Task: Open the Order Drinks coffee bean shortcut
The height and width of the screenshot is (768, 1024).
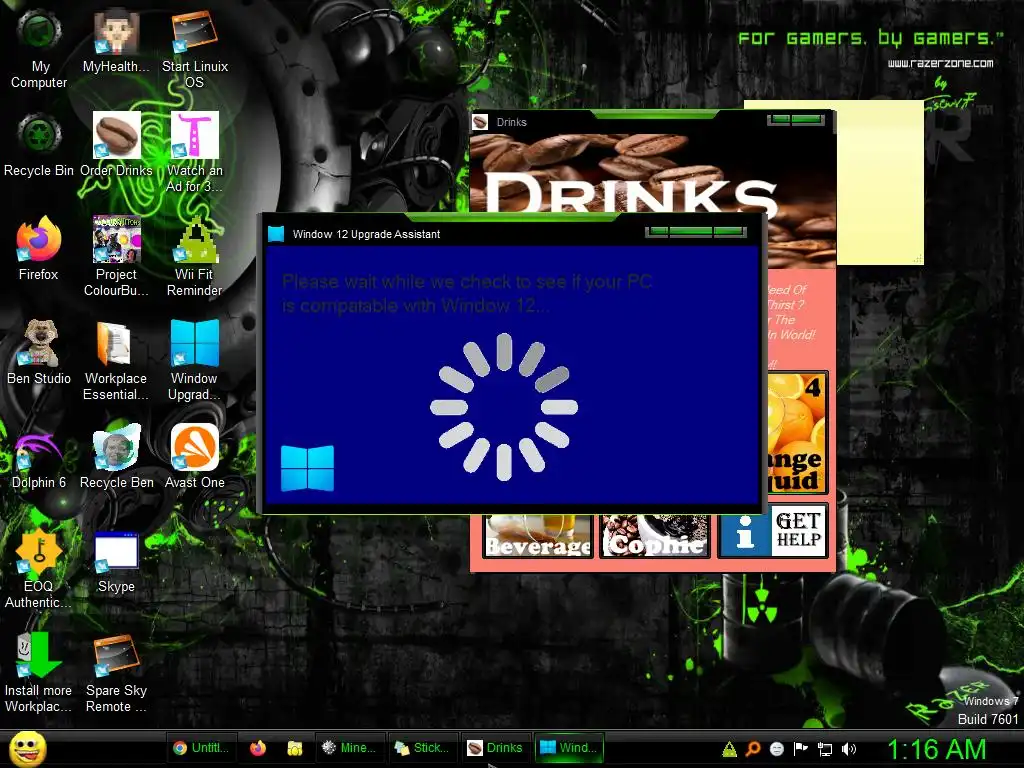Action: (x=116, y=145)
